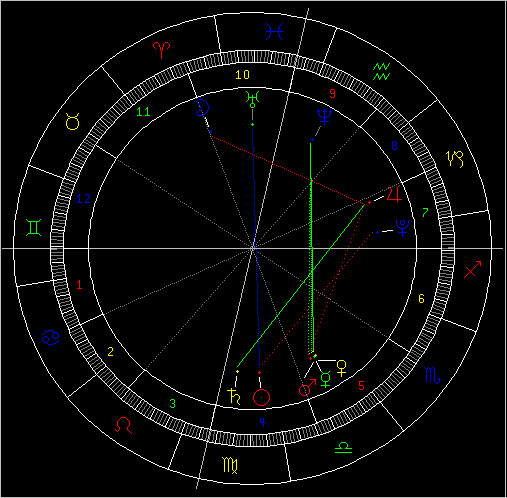Screen dimensions: 507x498
Task: Select the blue Neptune trident symbol
Action: tap(324, 117)
